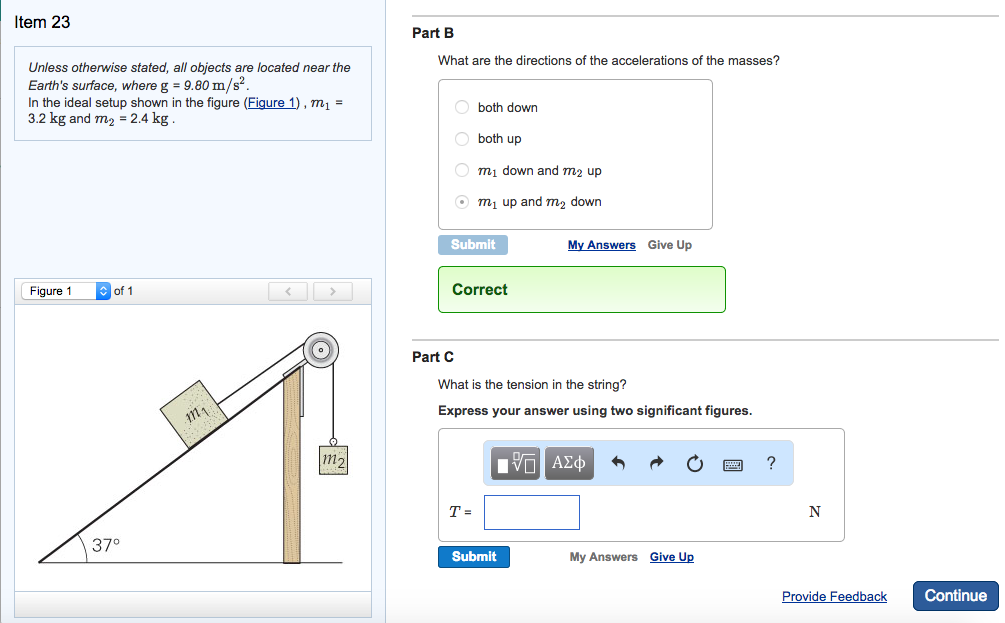Click the Correct feedback banner
Screen dimensions: 1005x623
(581, 289)
